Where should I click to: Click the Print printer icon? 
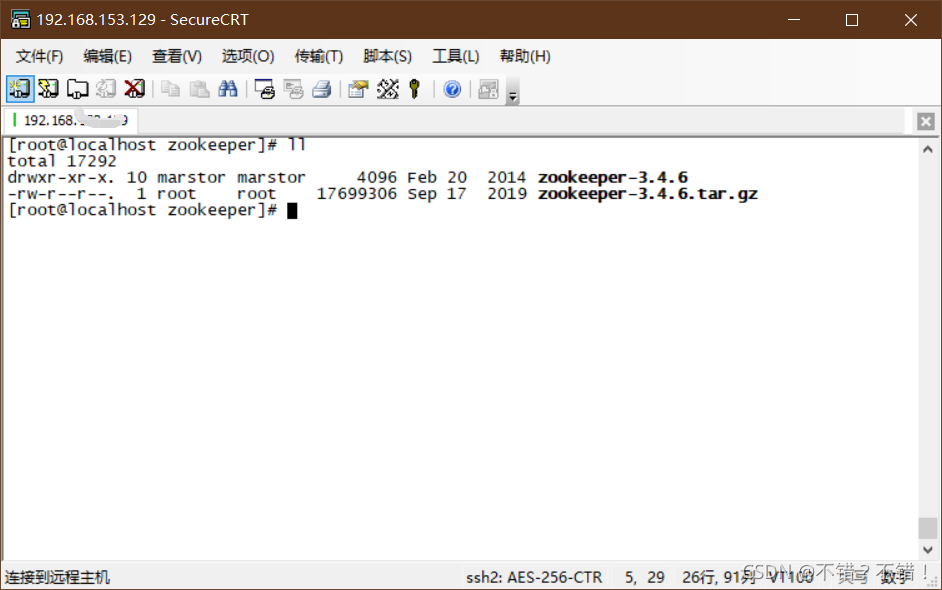[322, 90]
